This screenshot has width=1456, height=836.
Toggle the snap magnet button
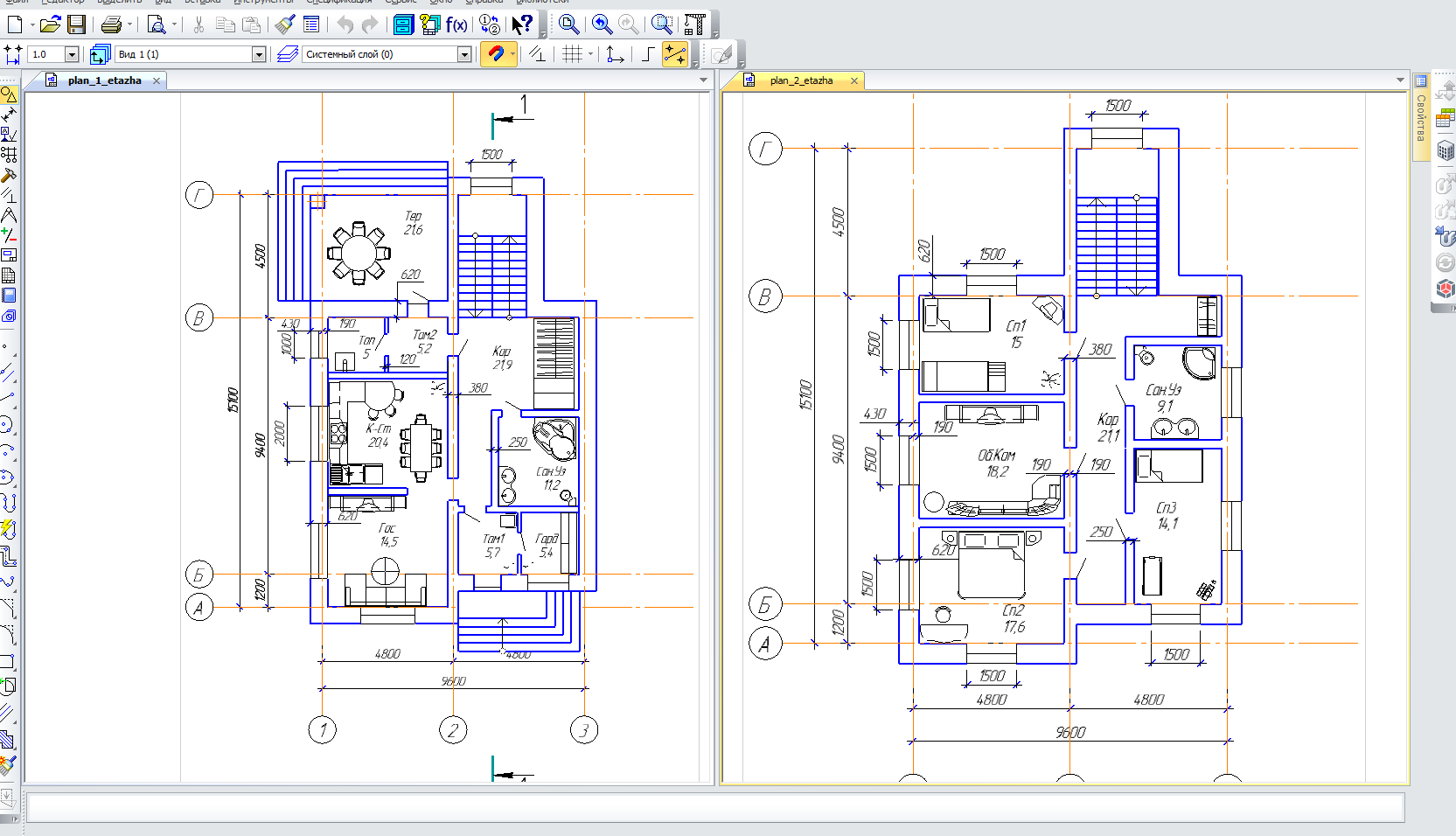click(496, 54)
